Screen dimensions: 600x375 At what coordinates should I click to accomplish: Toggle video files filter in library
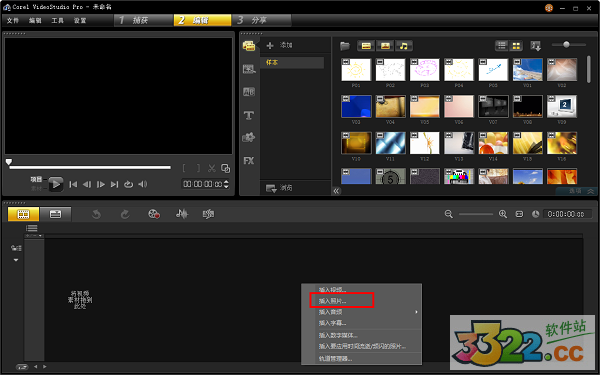pos(366,46)
